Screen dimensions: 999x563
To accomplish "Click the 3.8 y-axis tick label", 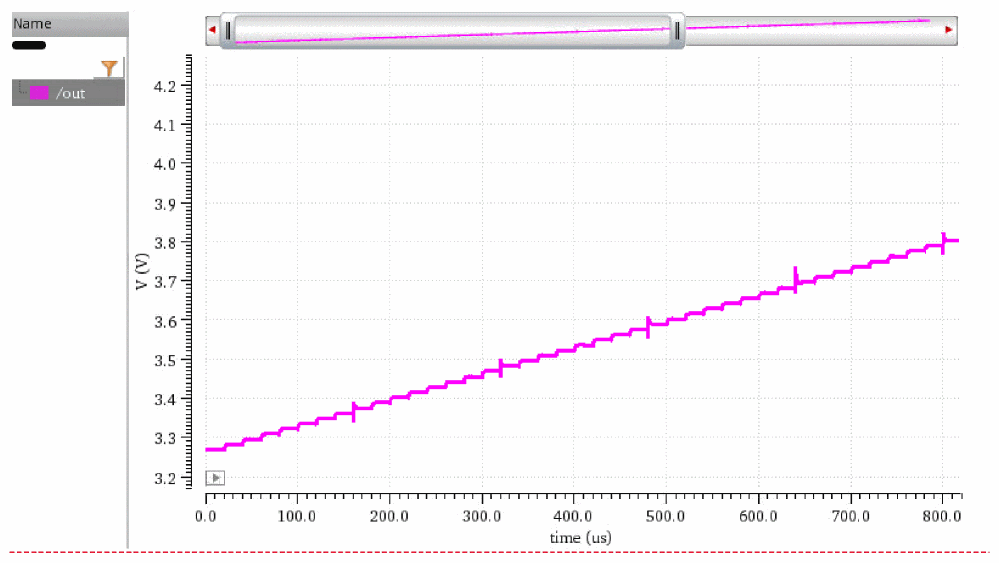I will (164, 243).
